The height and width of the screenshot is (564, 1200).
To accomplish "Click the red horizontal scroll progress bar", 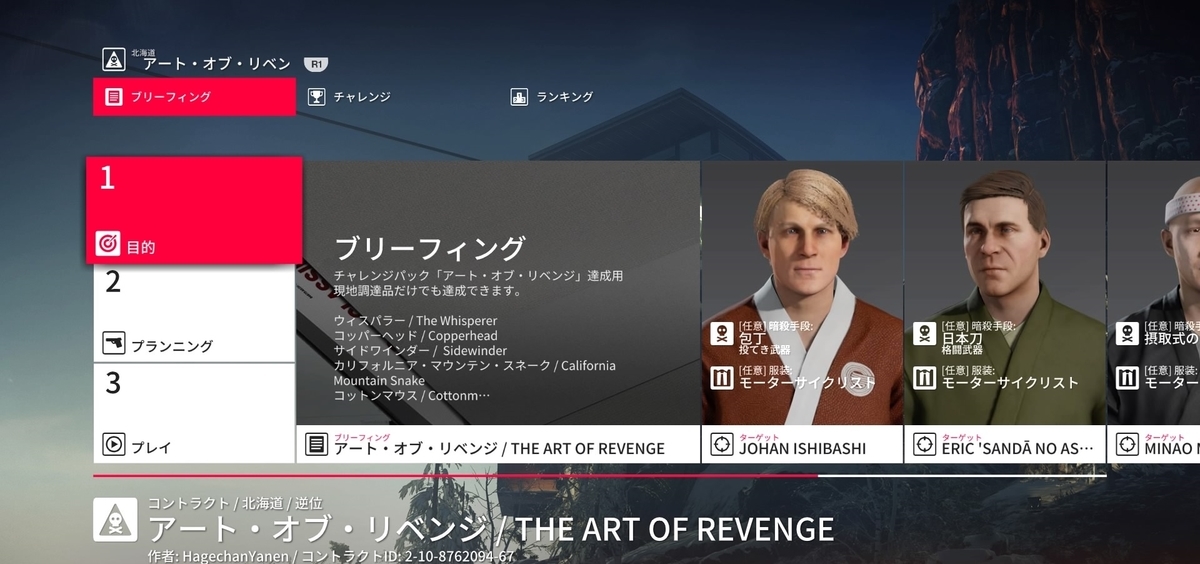I will (x=455, y=475).
